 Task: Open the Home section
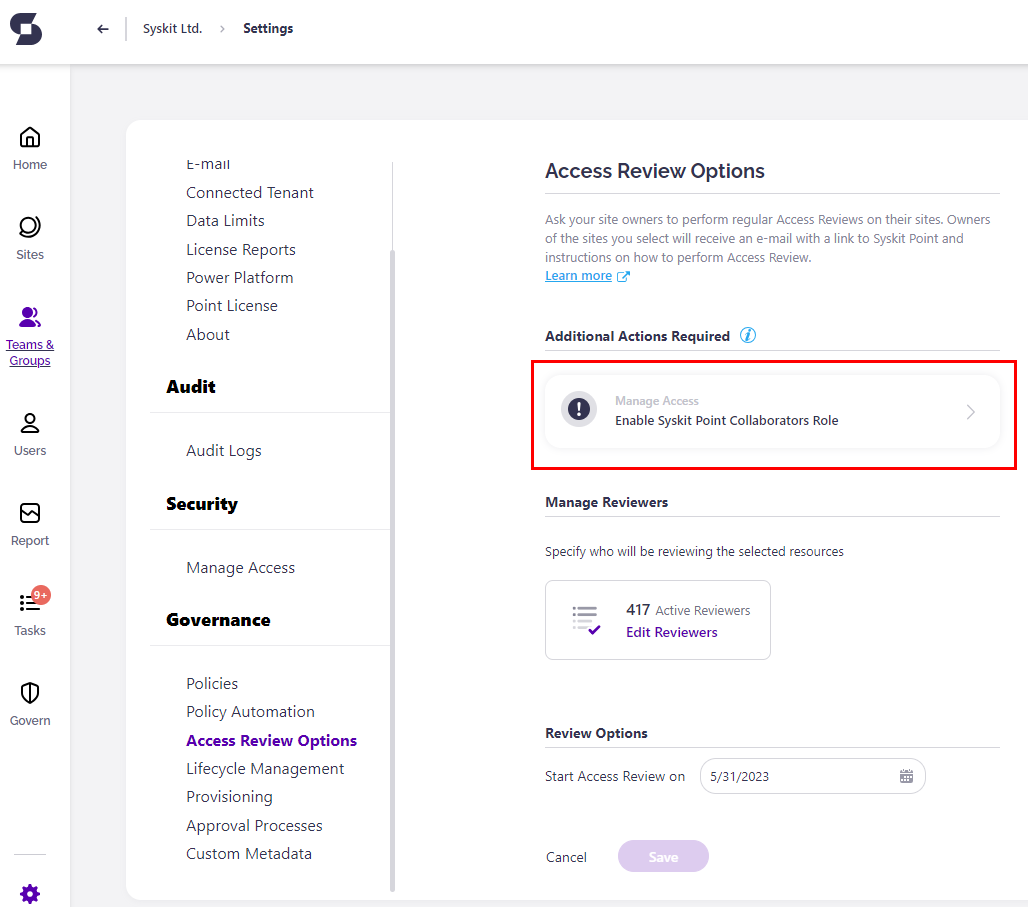(29, 145)
